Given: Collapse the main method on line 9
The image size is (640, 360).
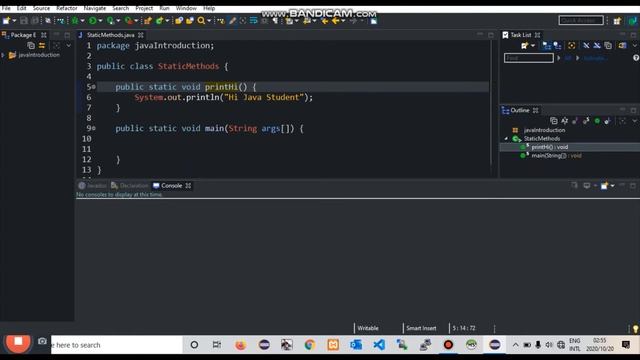Looking at the screenshot, I should [94, 128].
